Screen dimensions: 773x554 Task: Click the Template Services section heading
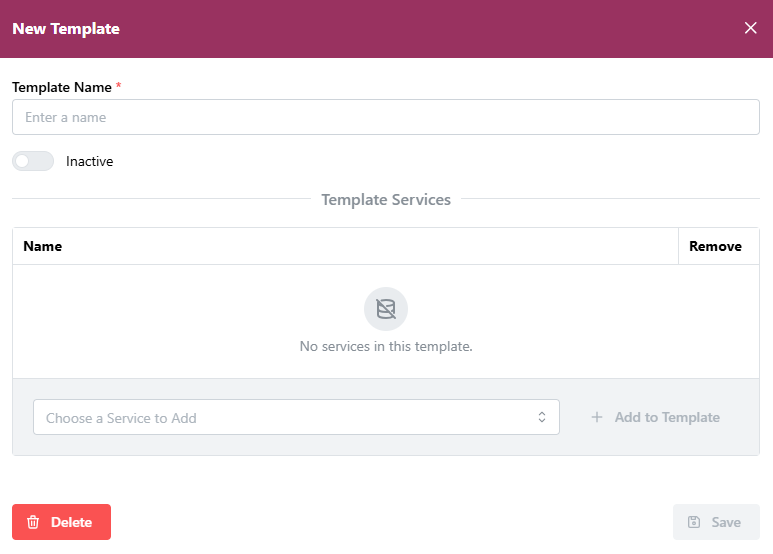pos(386,200)
